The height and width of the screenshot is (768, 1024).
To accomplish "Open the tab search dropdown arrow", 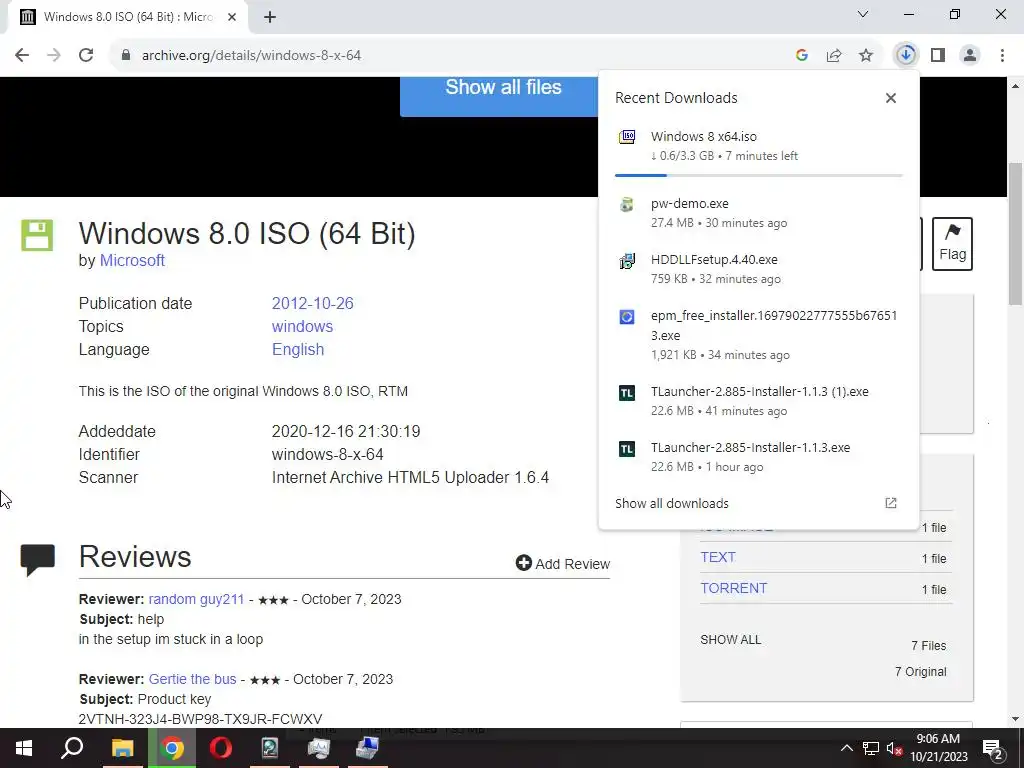I will pyautogui.click(x=863, y=14).
